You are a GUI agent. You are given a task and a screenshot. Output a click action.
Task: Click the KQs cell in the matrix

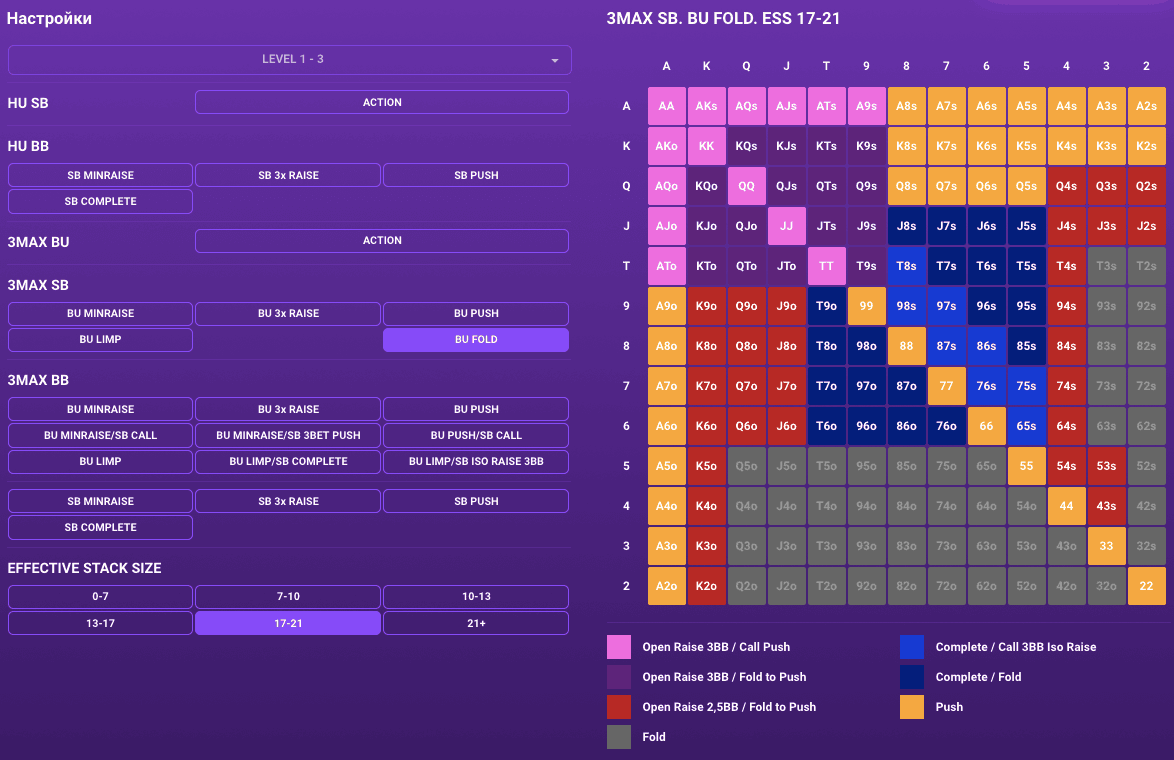tap(746, 146)
